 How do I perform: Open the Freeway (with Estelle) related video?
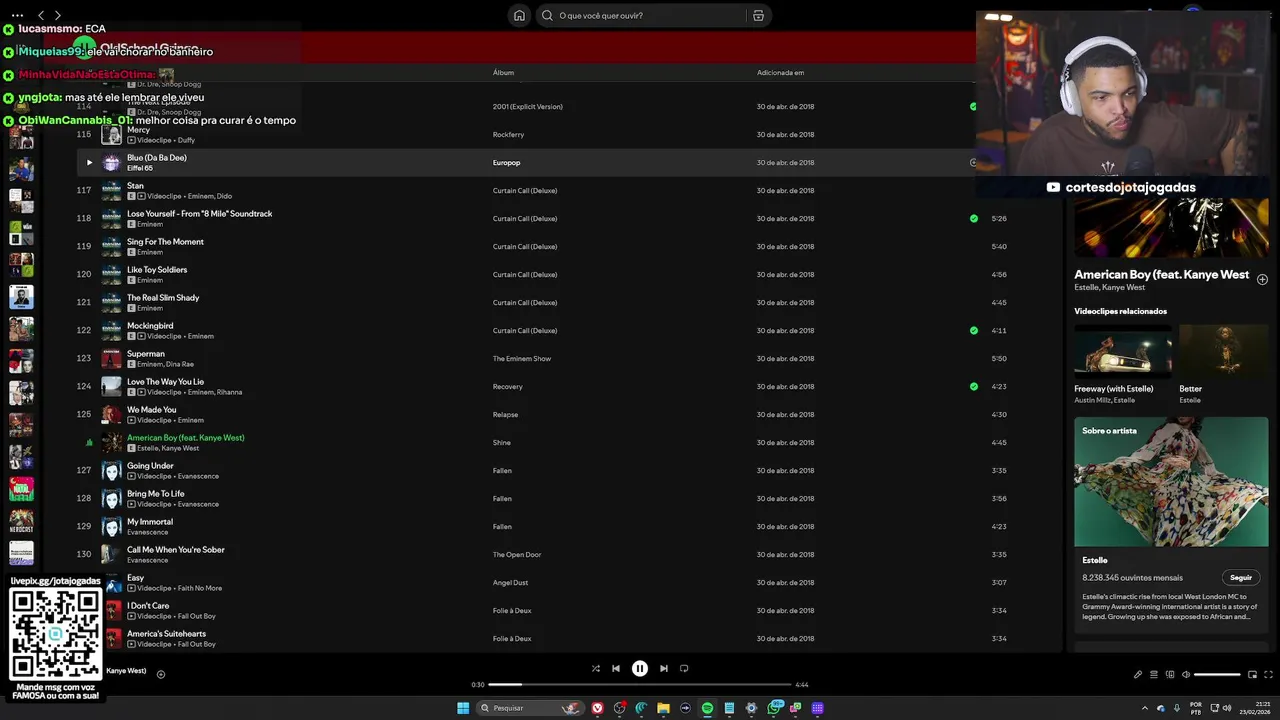coord(1122,365)
